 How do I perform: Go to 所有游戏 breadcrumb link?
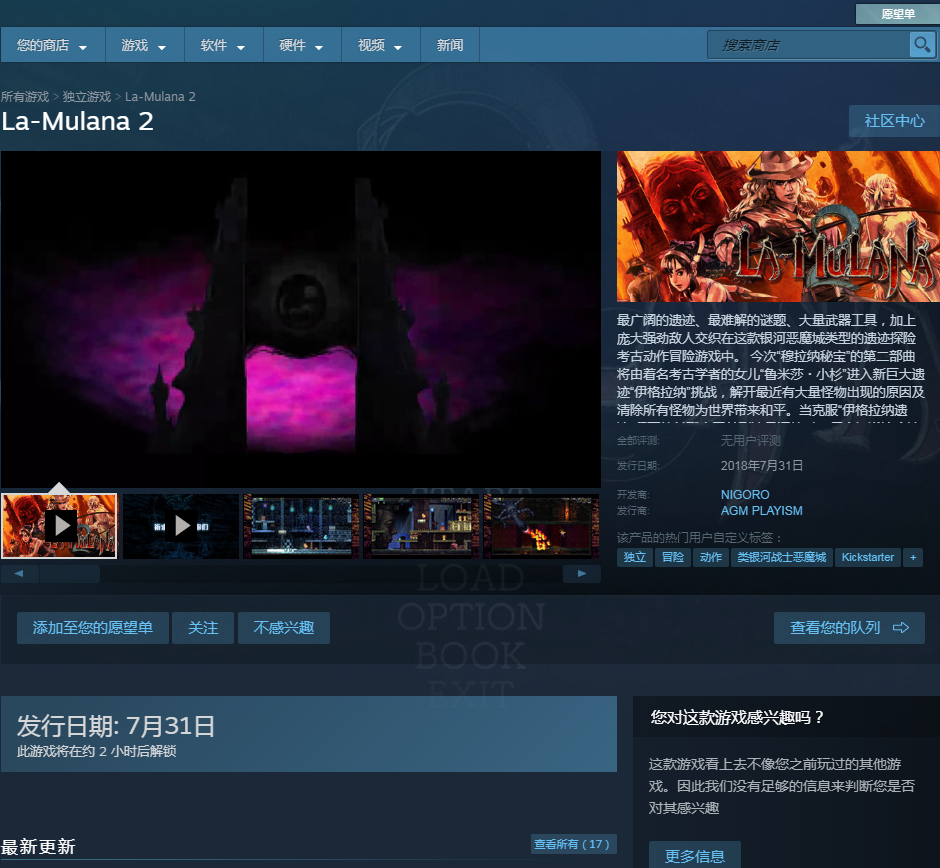(25, 97)
